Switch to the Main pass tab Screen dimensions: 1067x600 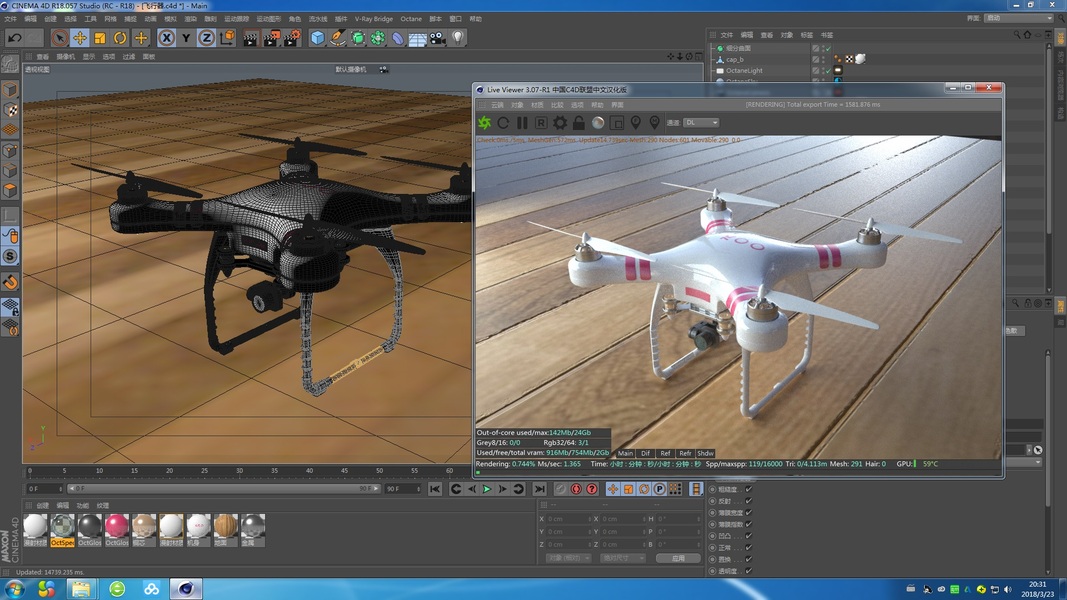[625, 453]
